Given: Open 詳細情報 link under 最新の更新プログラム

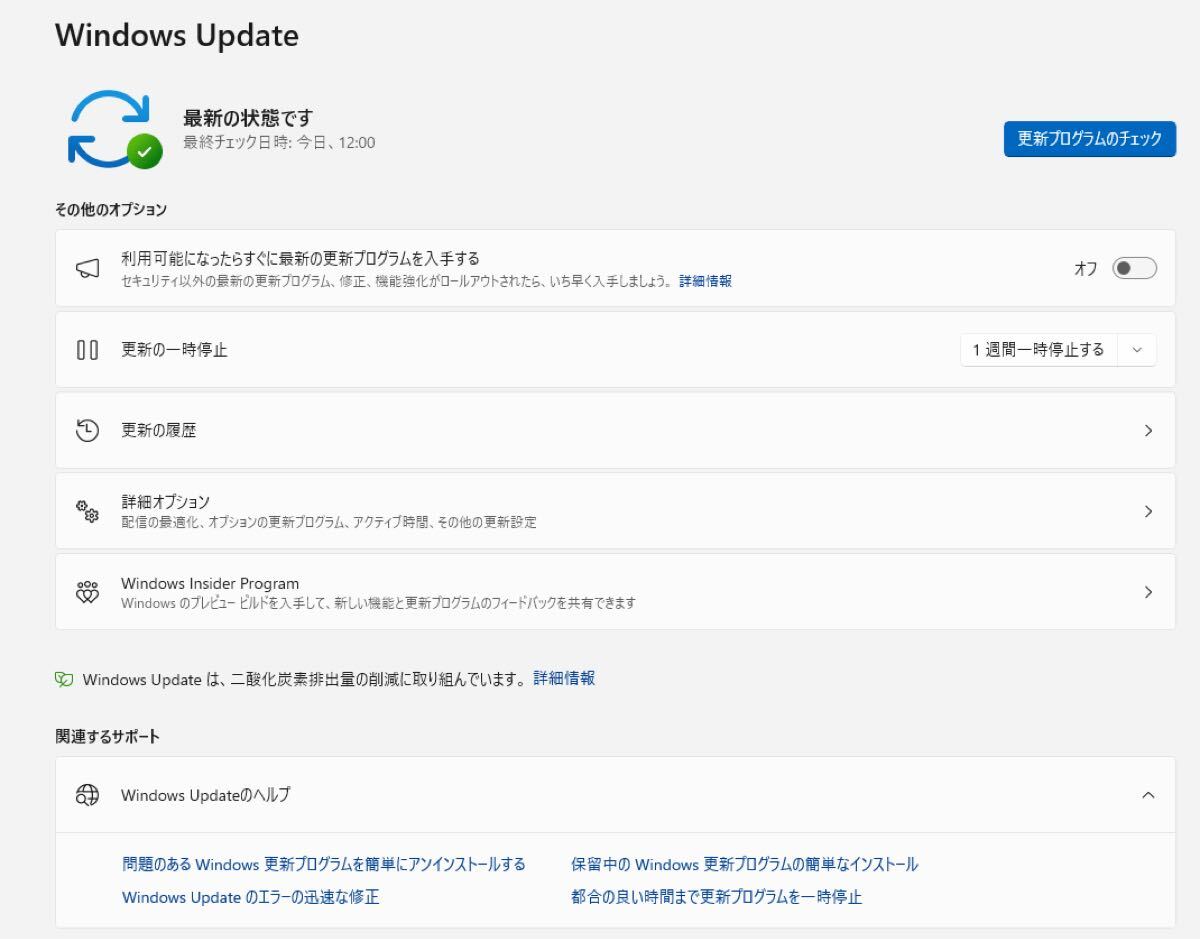Looking at the screenshot, I should click(706, 281).
